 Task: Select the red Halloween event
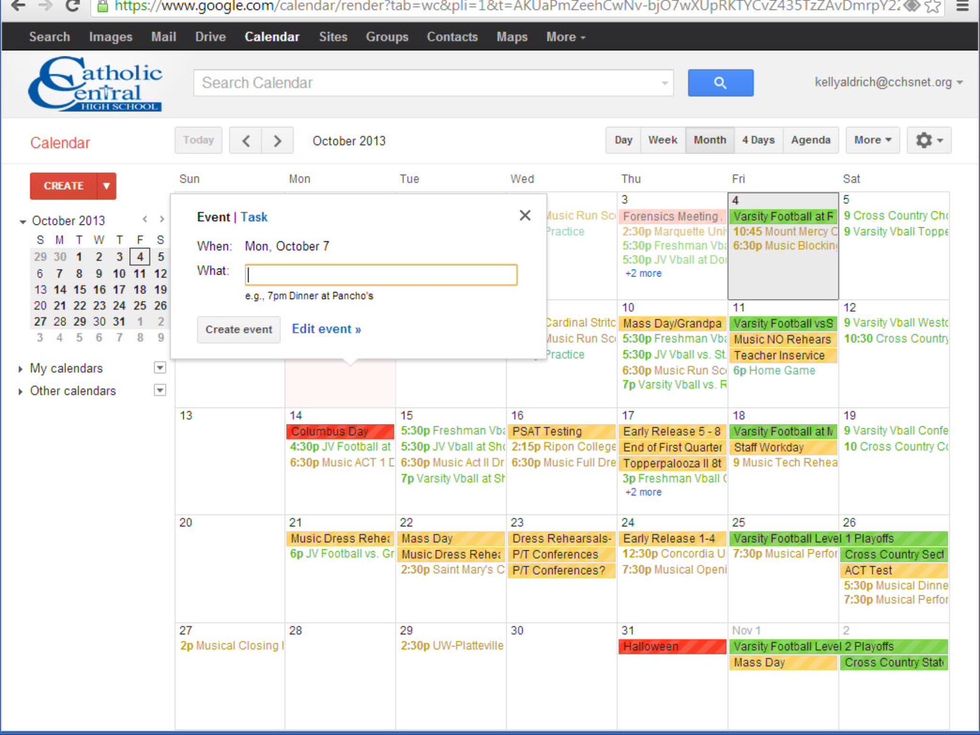point(672,647)
